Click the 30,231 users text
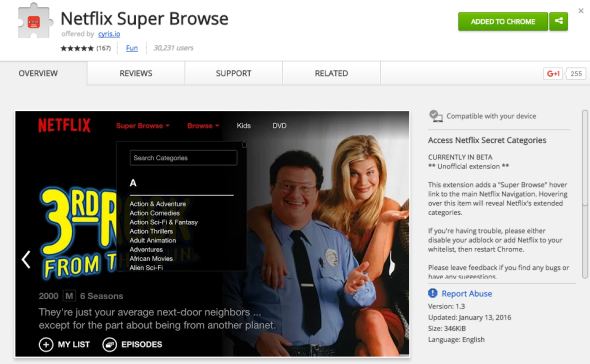This screenshot has height=364, width=590. 173,48
